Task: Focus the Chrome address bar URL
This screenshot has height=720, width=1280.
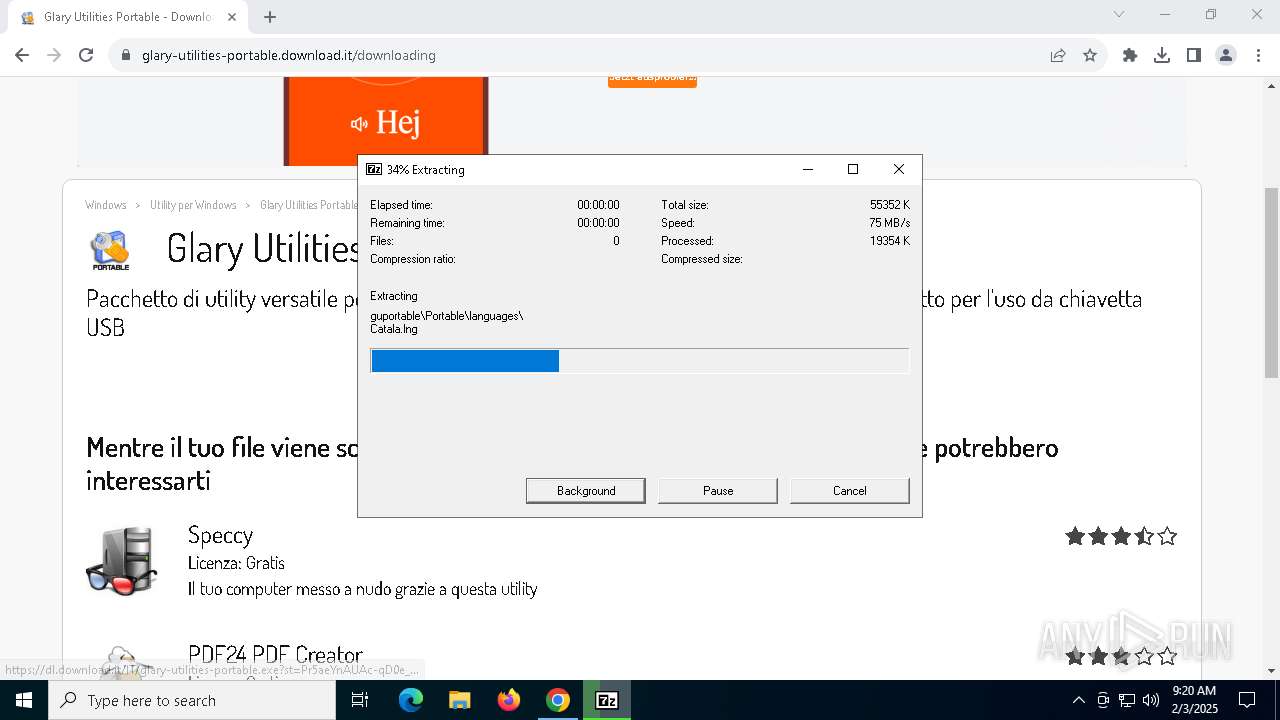Action: (289, 55)
